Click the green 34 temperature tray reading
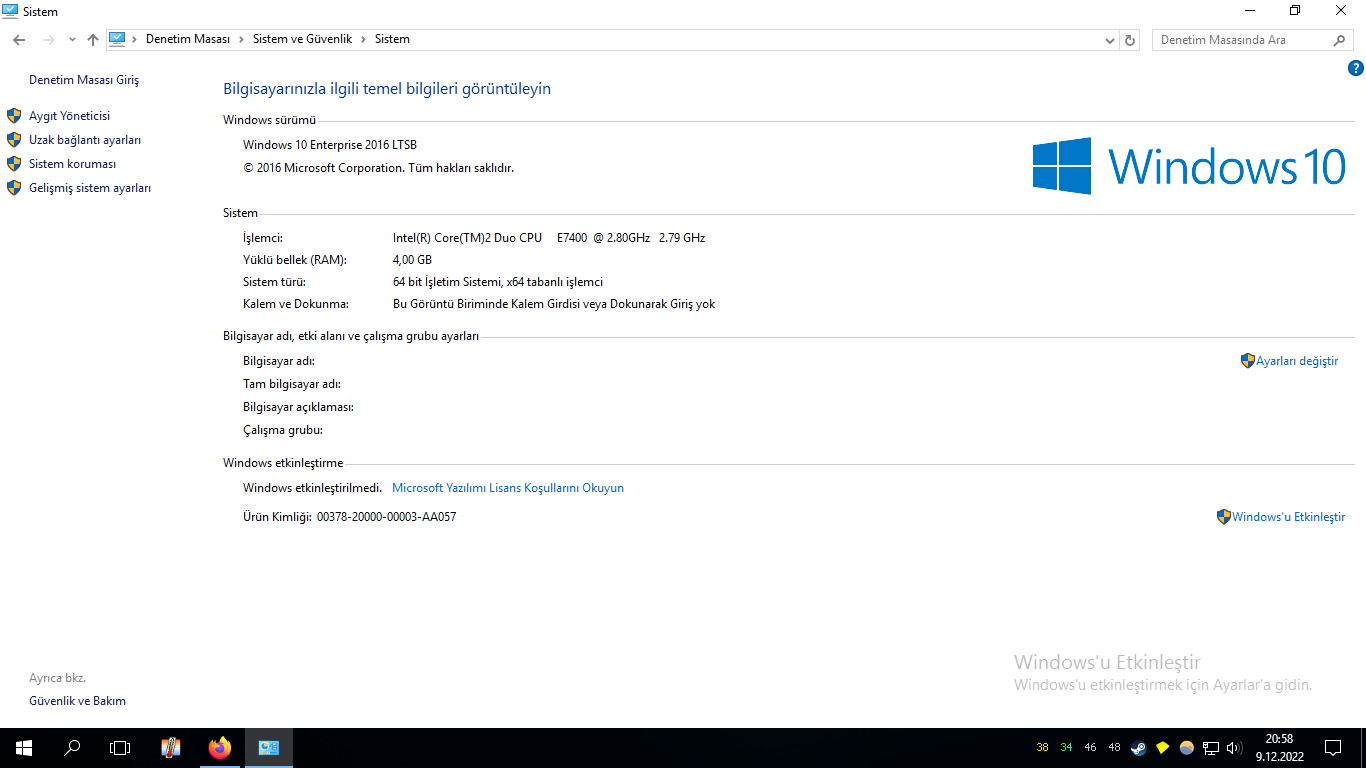1366x768 pixels. point(1067,748)
